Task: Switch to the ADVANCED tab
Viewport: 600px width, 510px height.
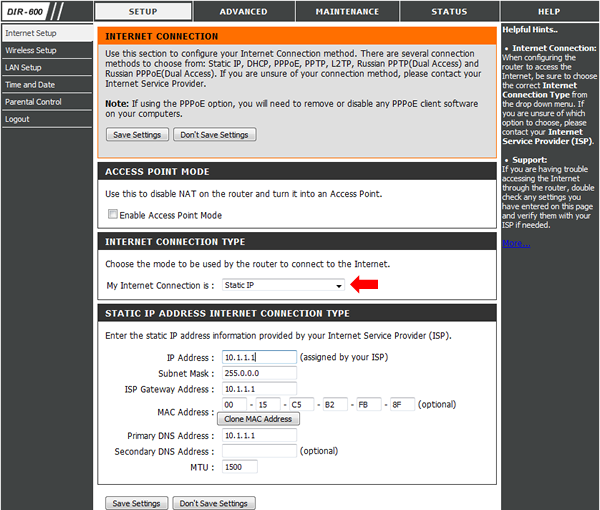Action: coord(244,11)
